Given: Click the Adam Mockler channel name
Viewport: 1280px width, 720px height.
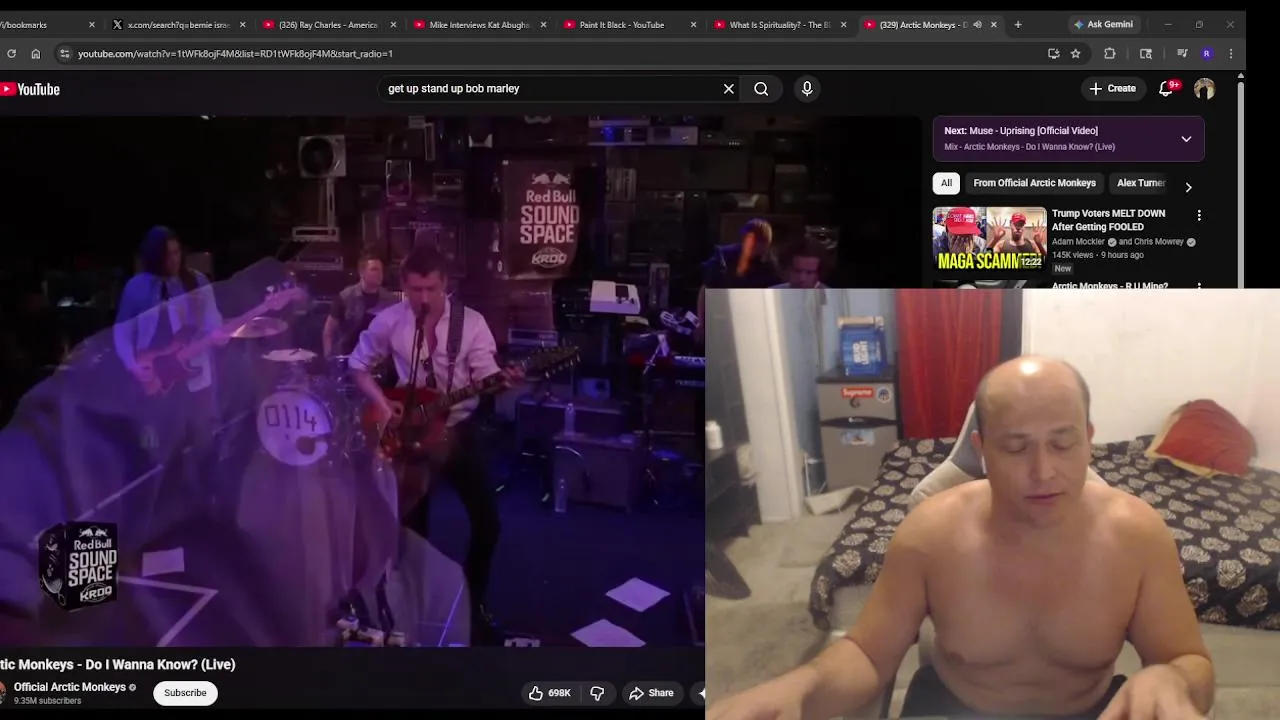Looking at the screenshot, I should click(1078, 242).
